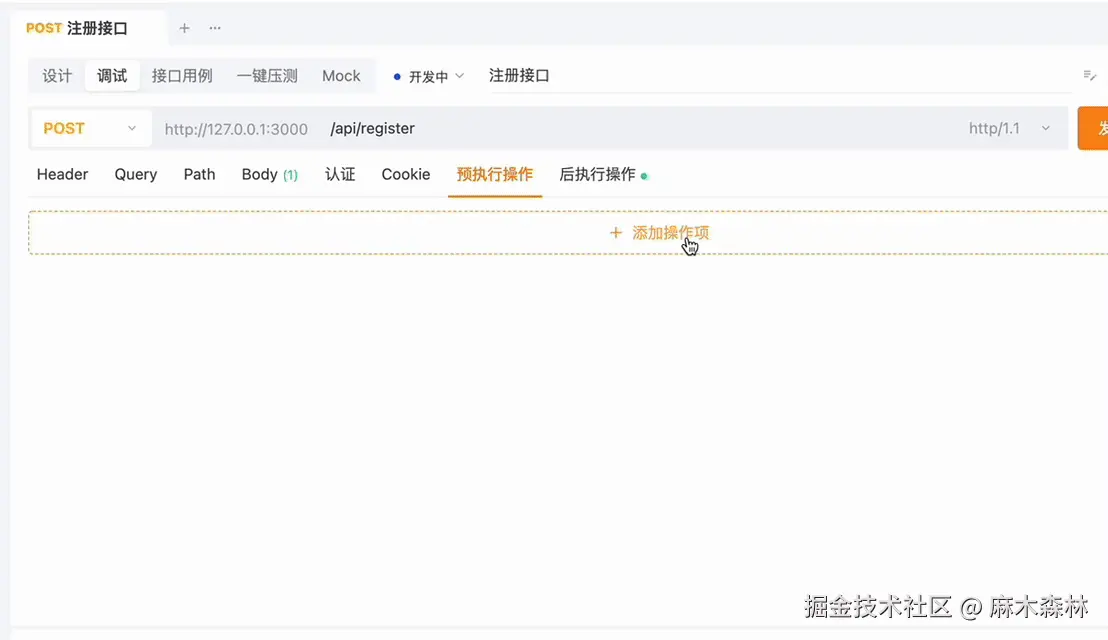1108x640 pixels.
Task: Select the 后执行操作 tab
Action: point(603,174)
